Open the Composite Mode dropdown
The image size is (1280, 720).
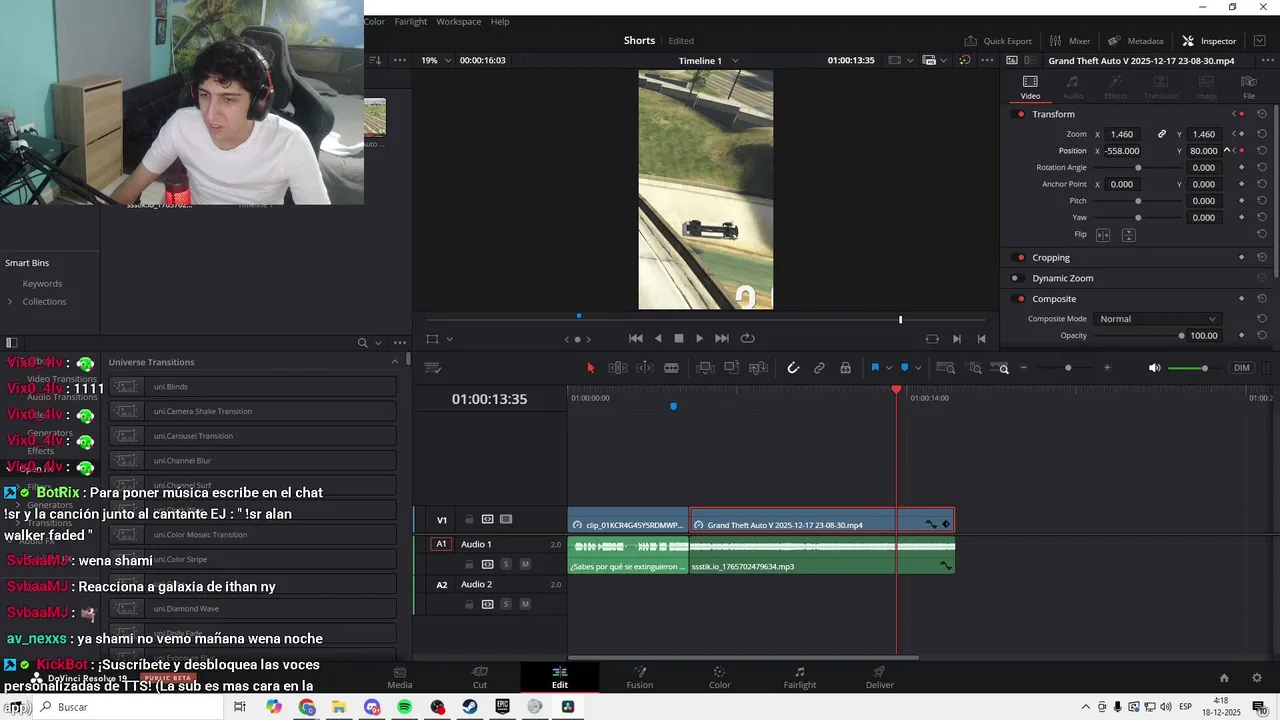click(x=1158, y=319)
